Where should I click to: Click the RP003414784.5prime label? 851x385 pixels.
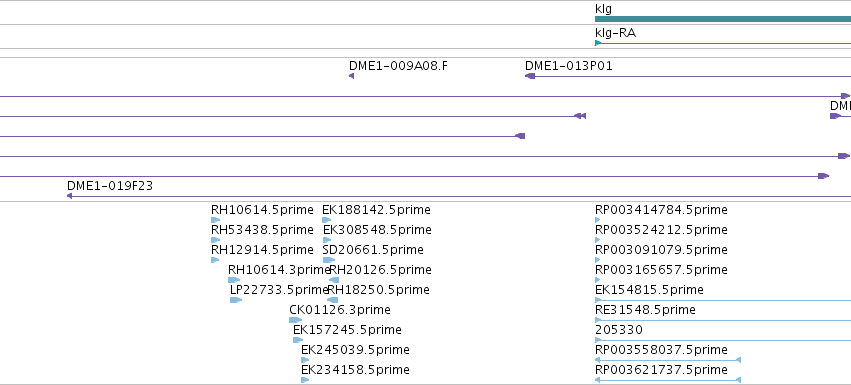tap(661, 210)
